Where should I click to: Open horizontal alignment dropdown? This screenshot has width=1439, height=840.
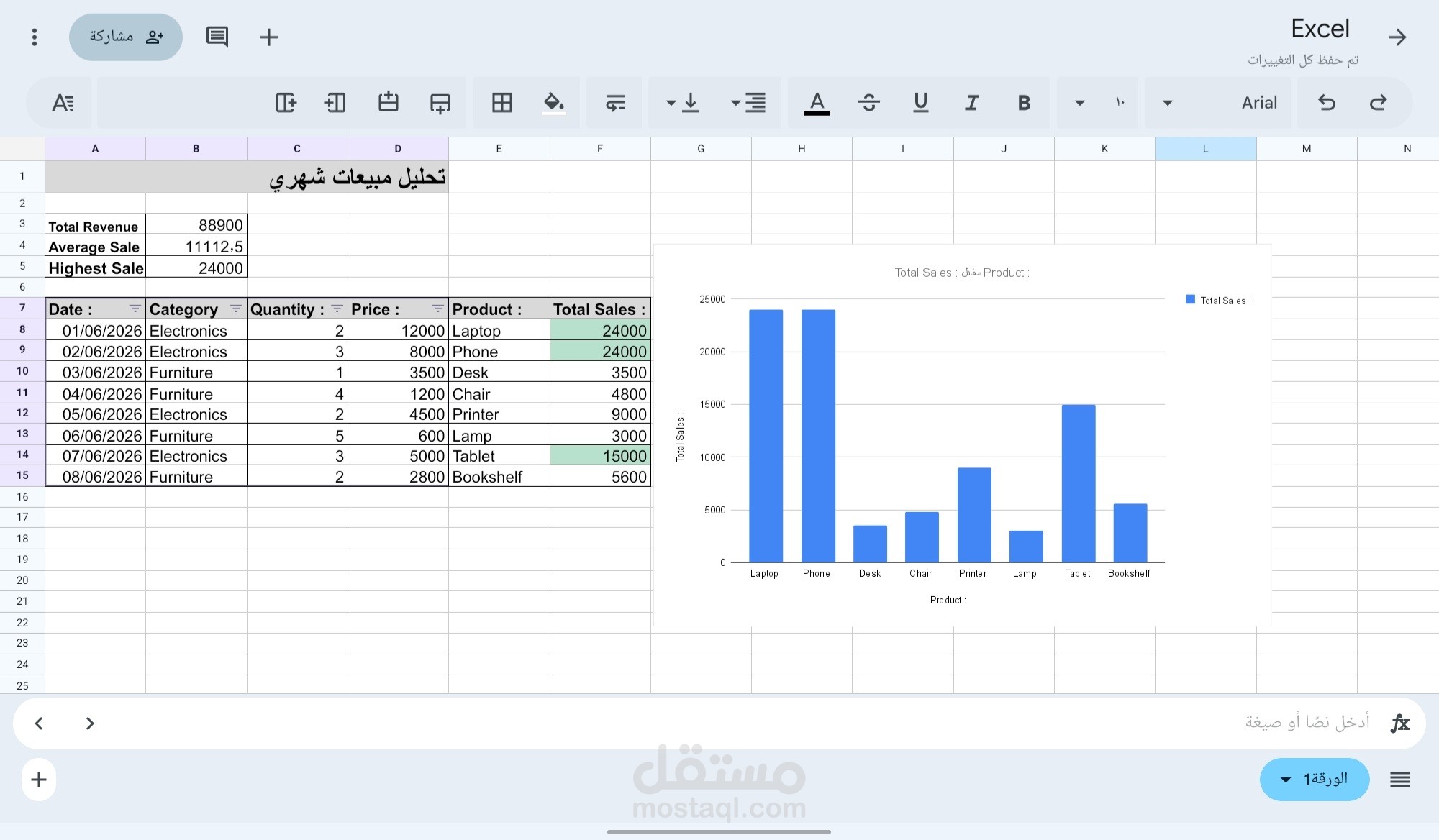pos(748,103)
